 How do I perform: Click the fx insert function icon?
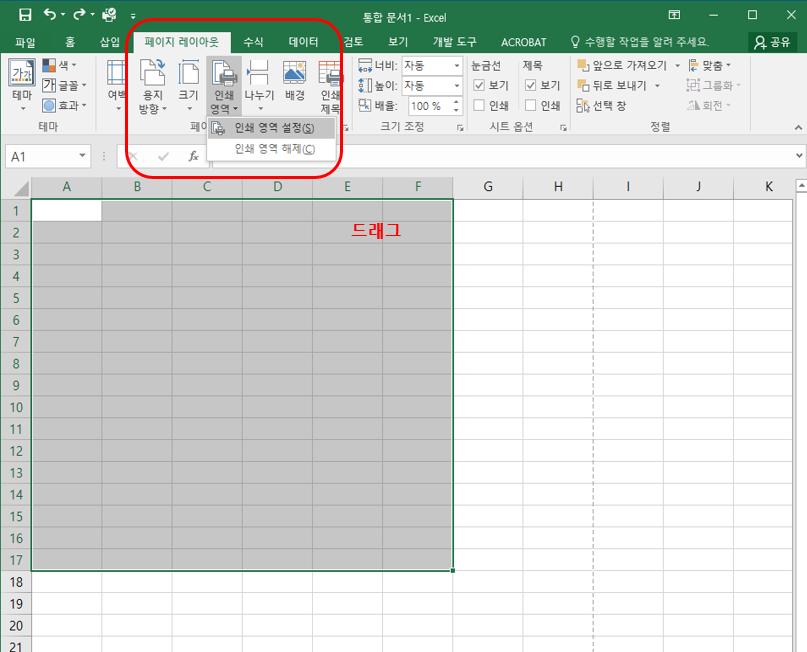(x=194, y=156)
